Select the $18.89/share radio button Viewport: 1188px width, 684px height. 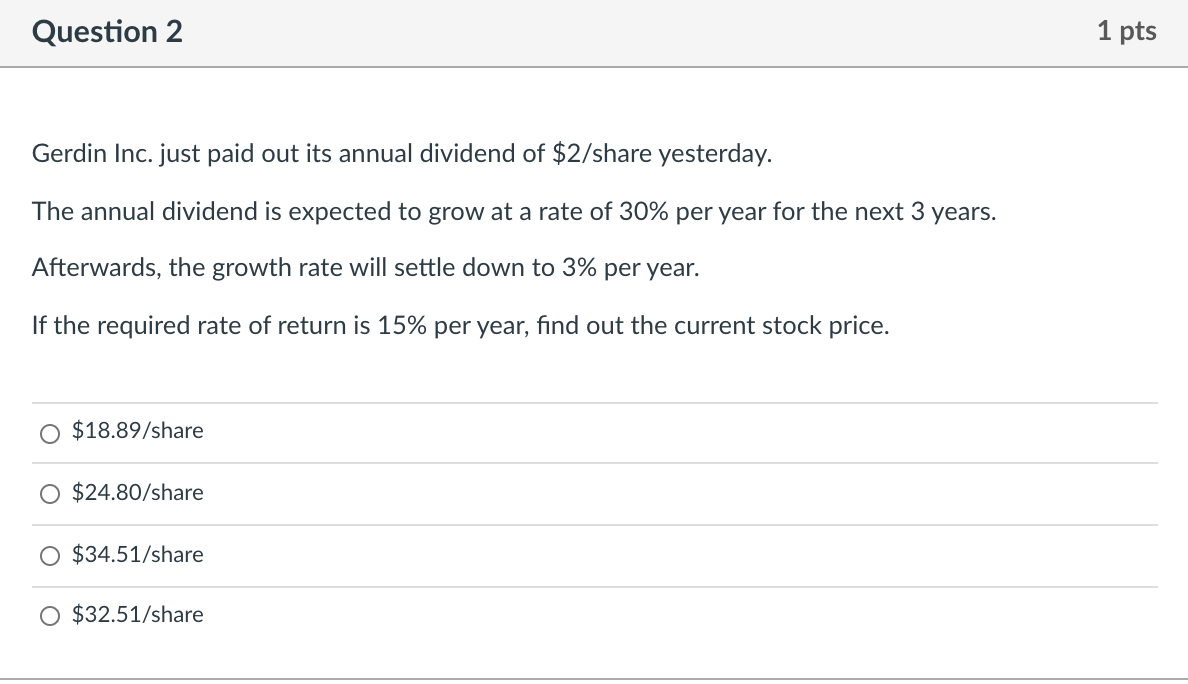pos(49,433)
